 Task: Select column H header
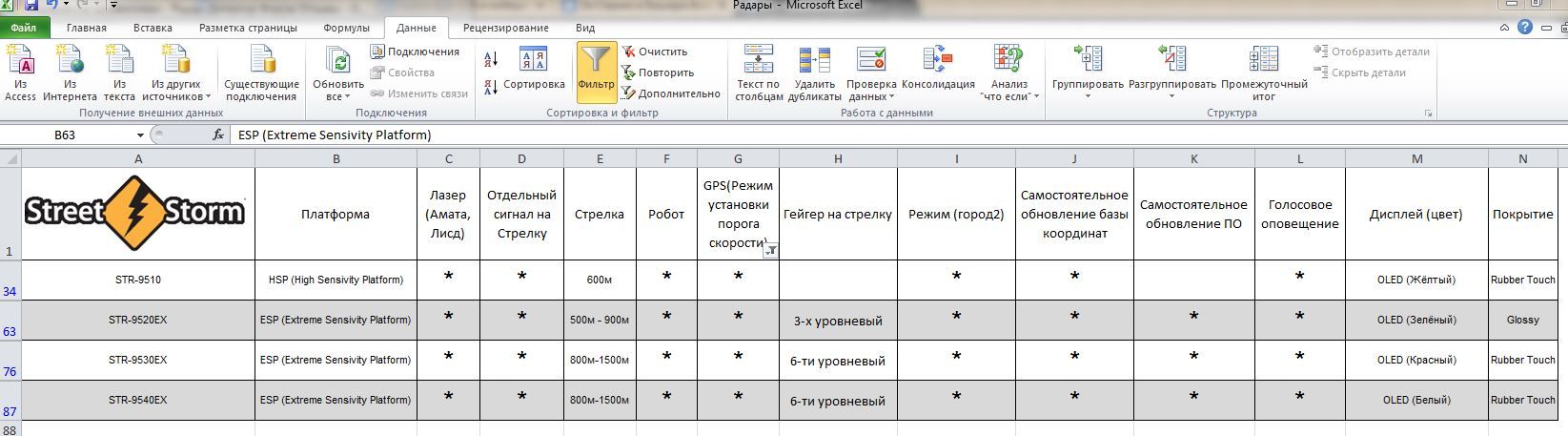coord(838,158)
